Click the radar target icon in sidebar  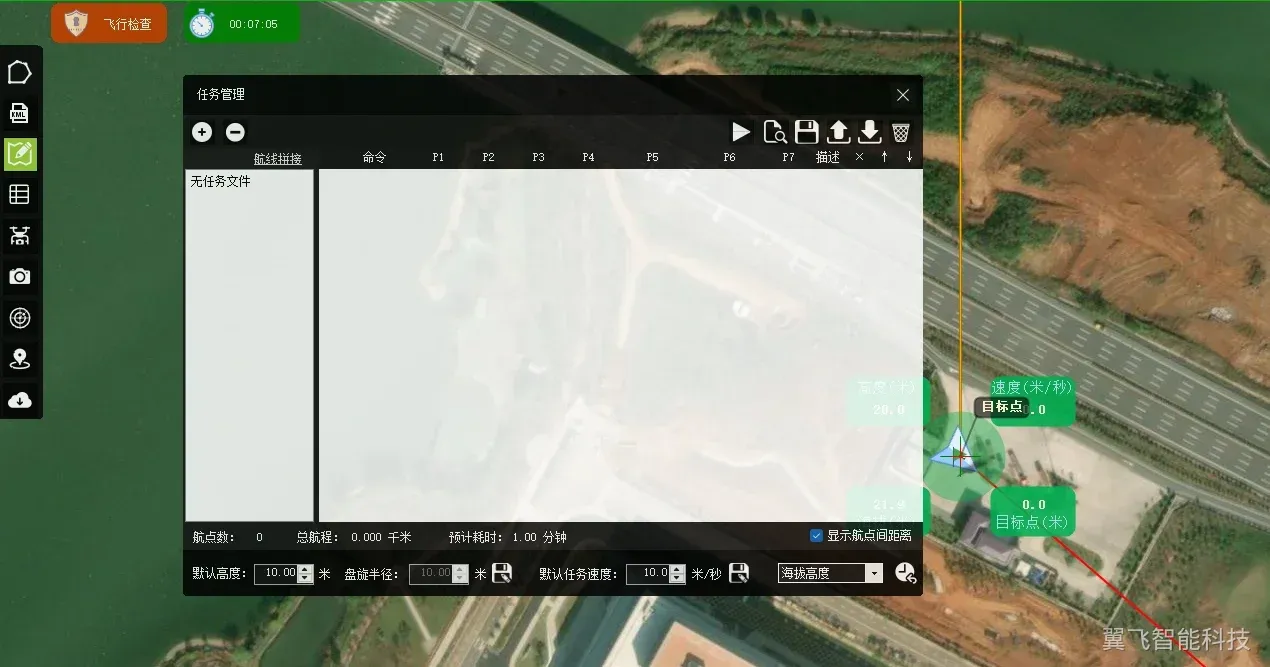20,318
